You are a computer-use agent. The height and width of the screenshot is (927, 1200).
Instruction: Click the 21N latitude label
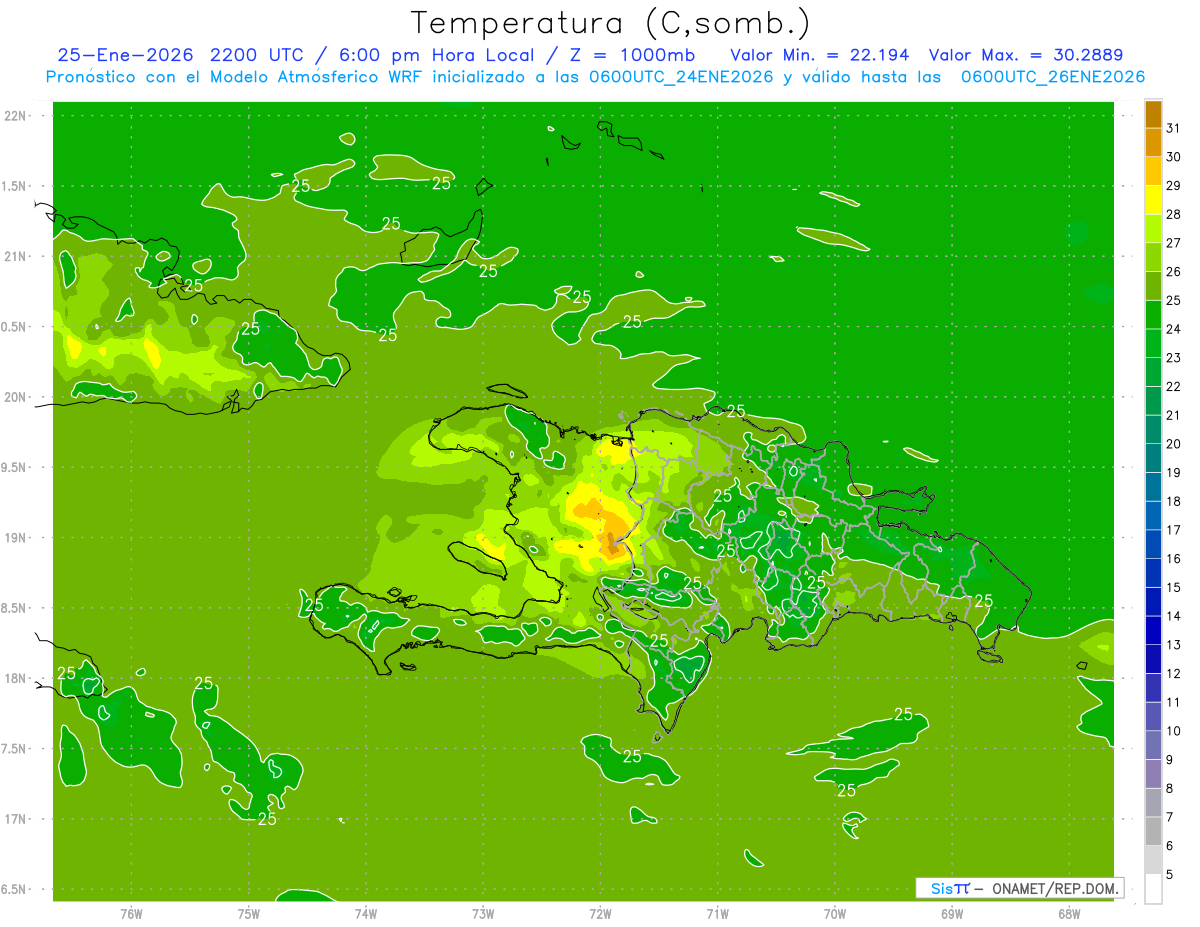point(17,256)
